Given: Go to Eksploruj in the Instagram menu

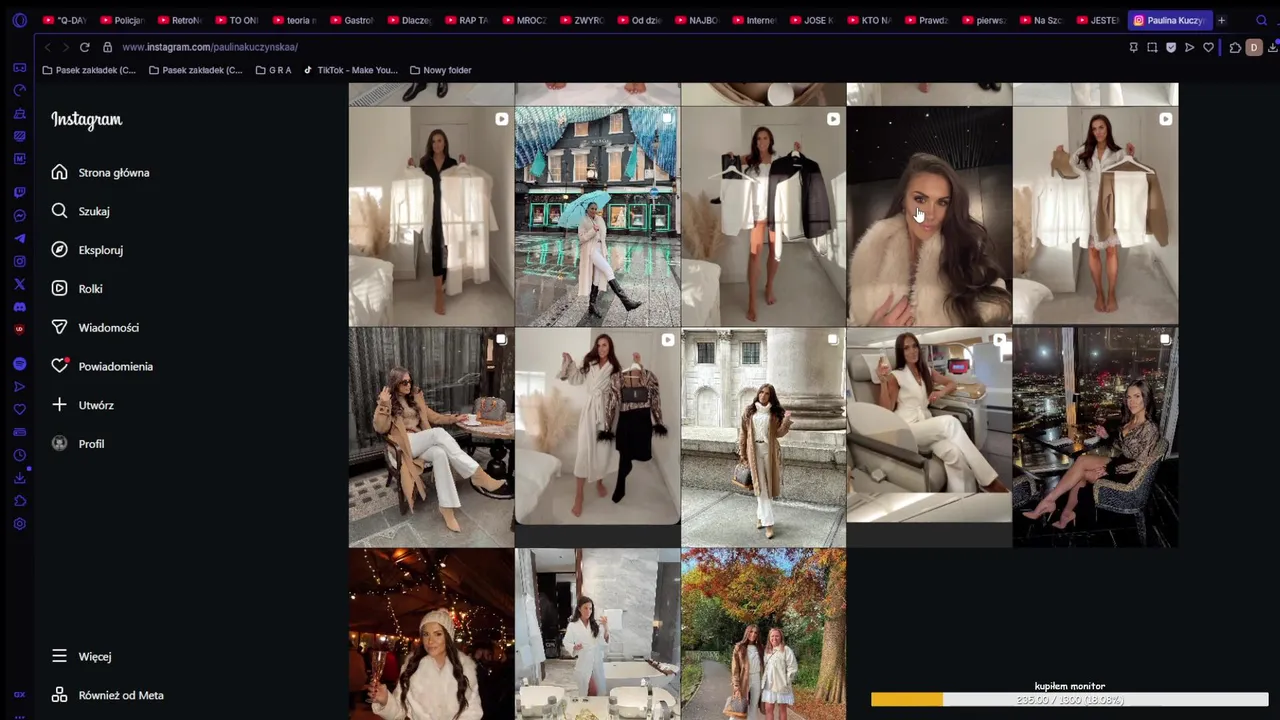Looking at the screenshot, I should (x=87, y=250).
